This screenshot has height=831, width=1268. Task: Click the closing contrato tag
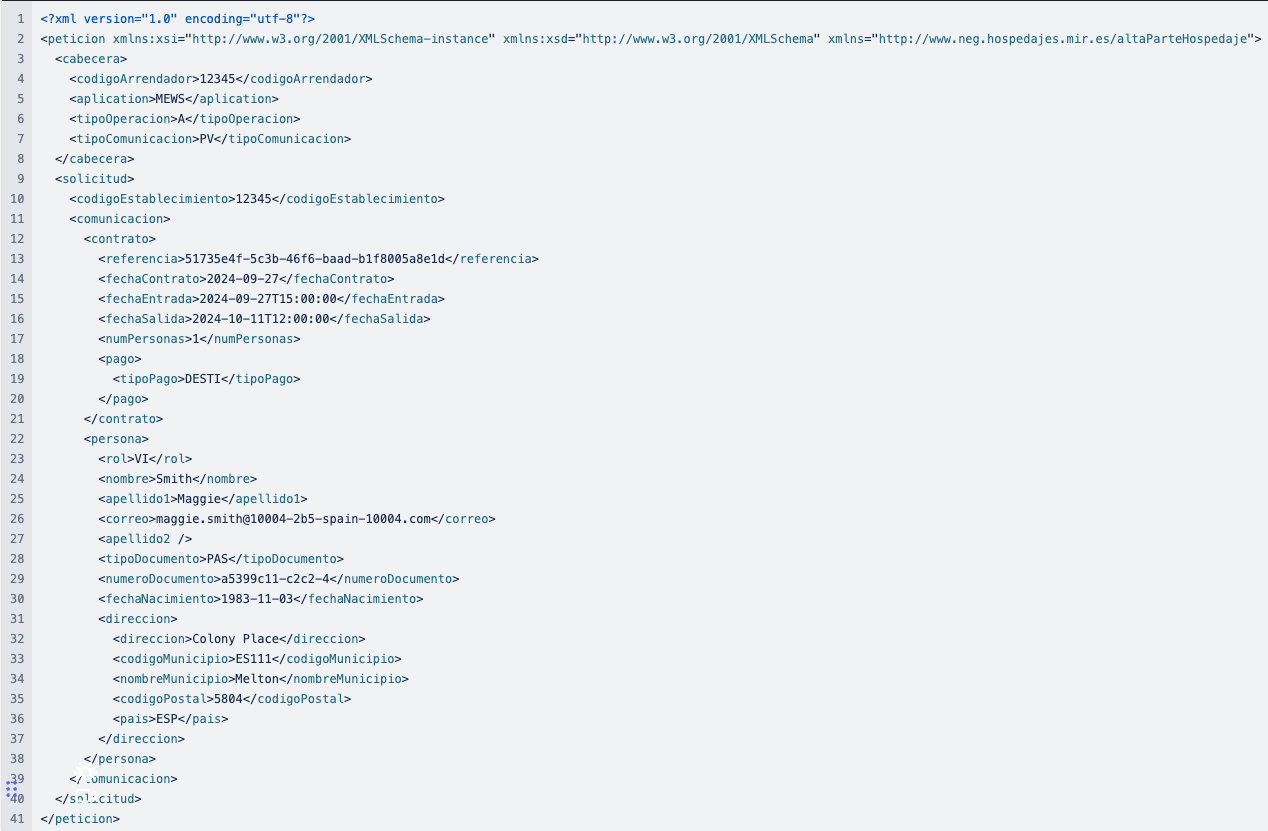123,419
